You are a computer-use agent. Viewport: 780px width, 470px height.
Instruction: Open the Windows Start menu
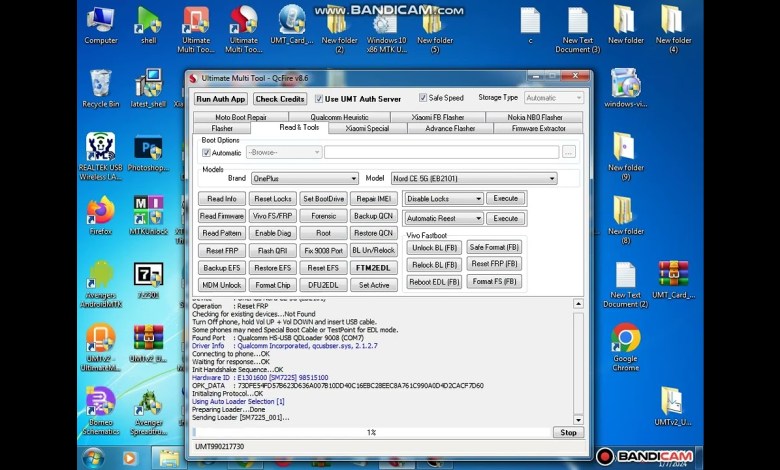point(93,458)
